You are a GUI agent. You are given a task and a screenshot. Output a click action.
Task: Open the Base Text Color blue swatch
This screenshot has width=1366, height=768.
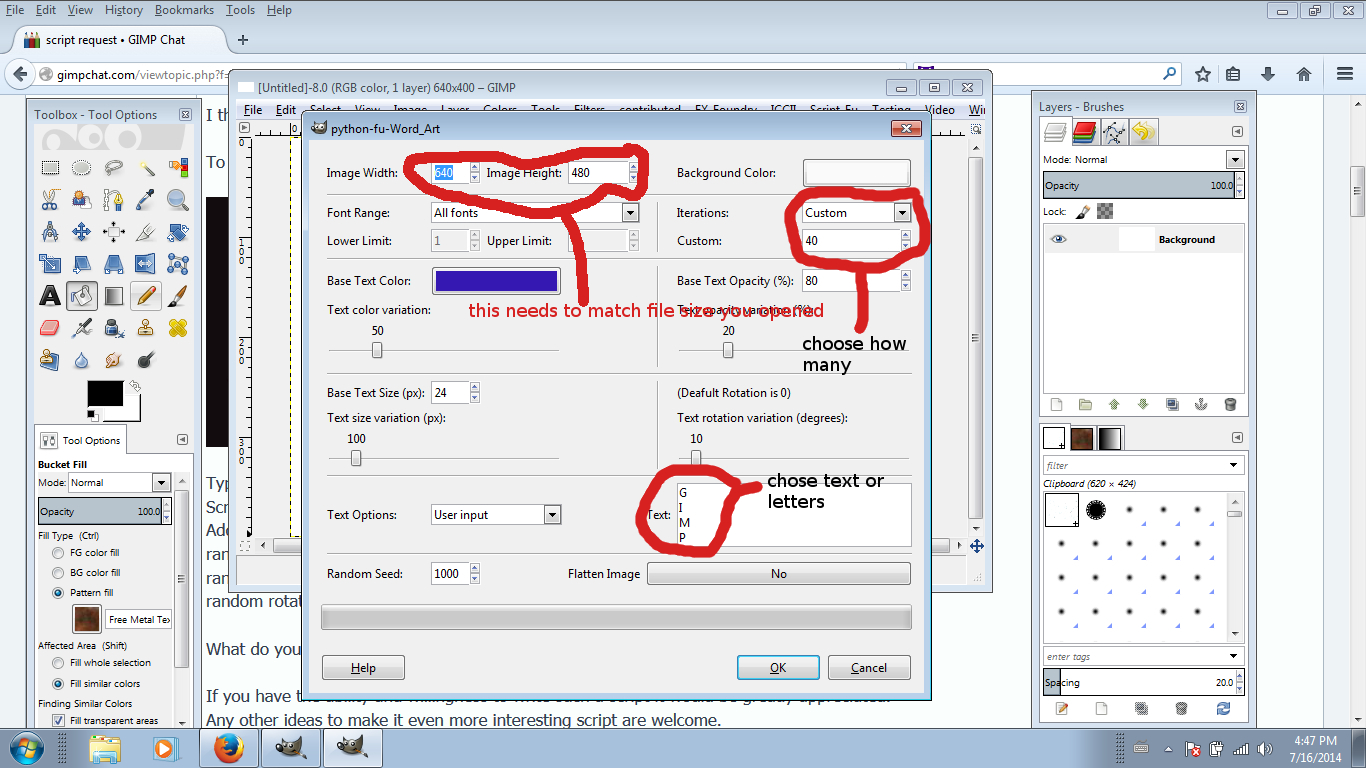[496, 281]
